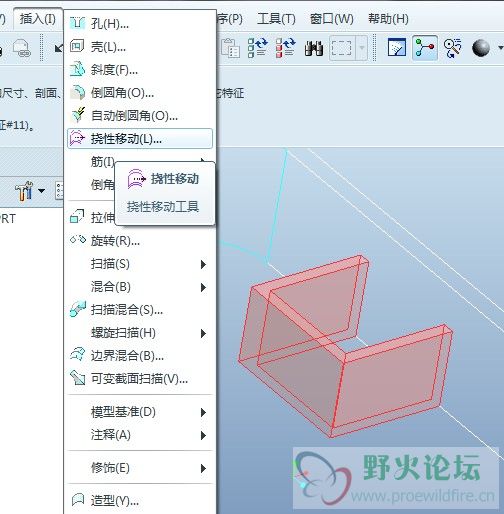504x514 pixels.
Task: Click the regenerate model toolbar icon
Action: pos(257,48)
